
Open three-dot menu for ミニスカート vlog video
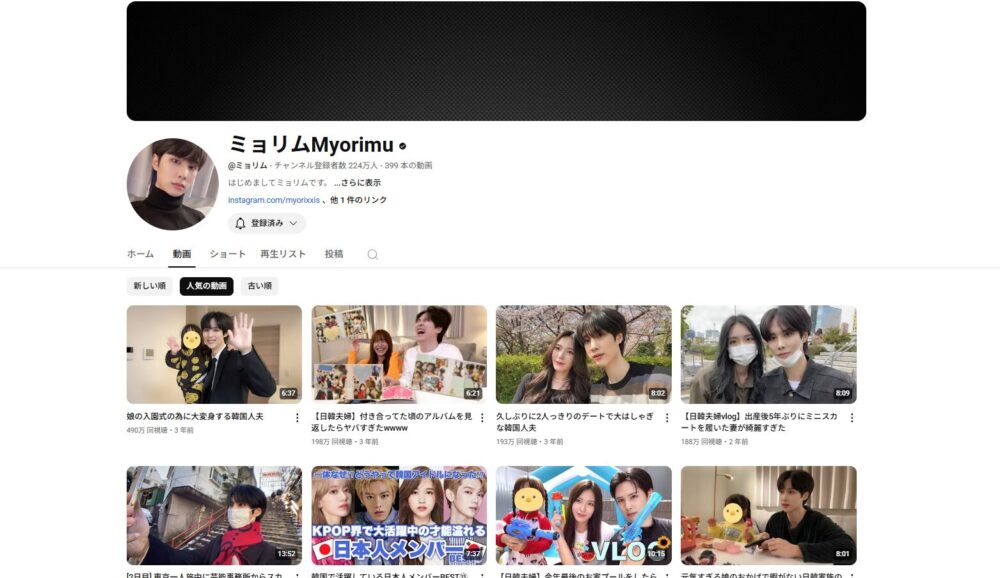[x=851, y=418]
